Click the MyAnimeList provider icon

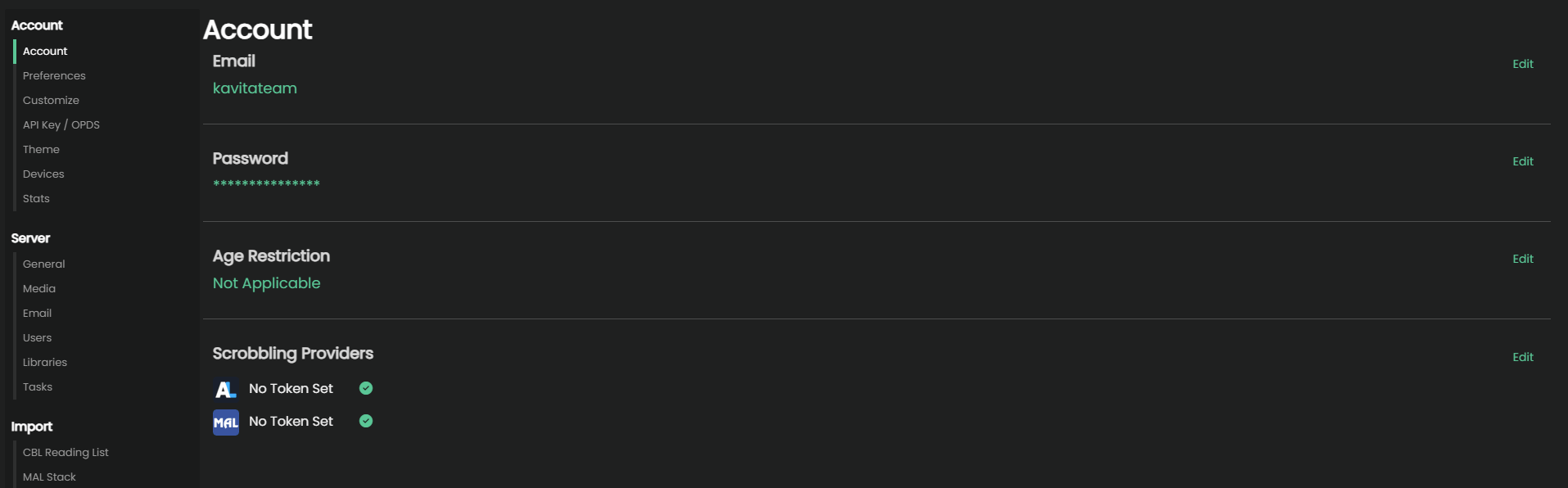coord(225,422)
